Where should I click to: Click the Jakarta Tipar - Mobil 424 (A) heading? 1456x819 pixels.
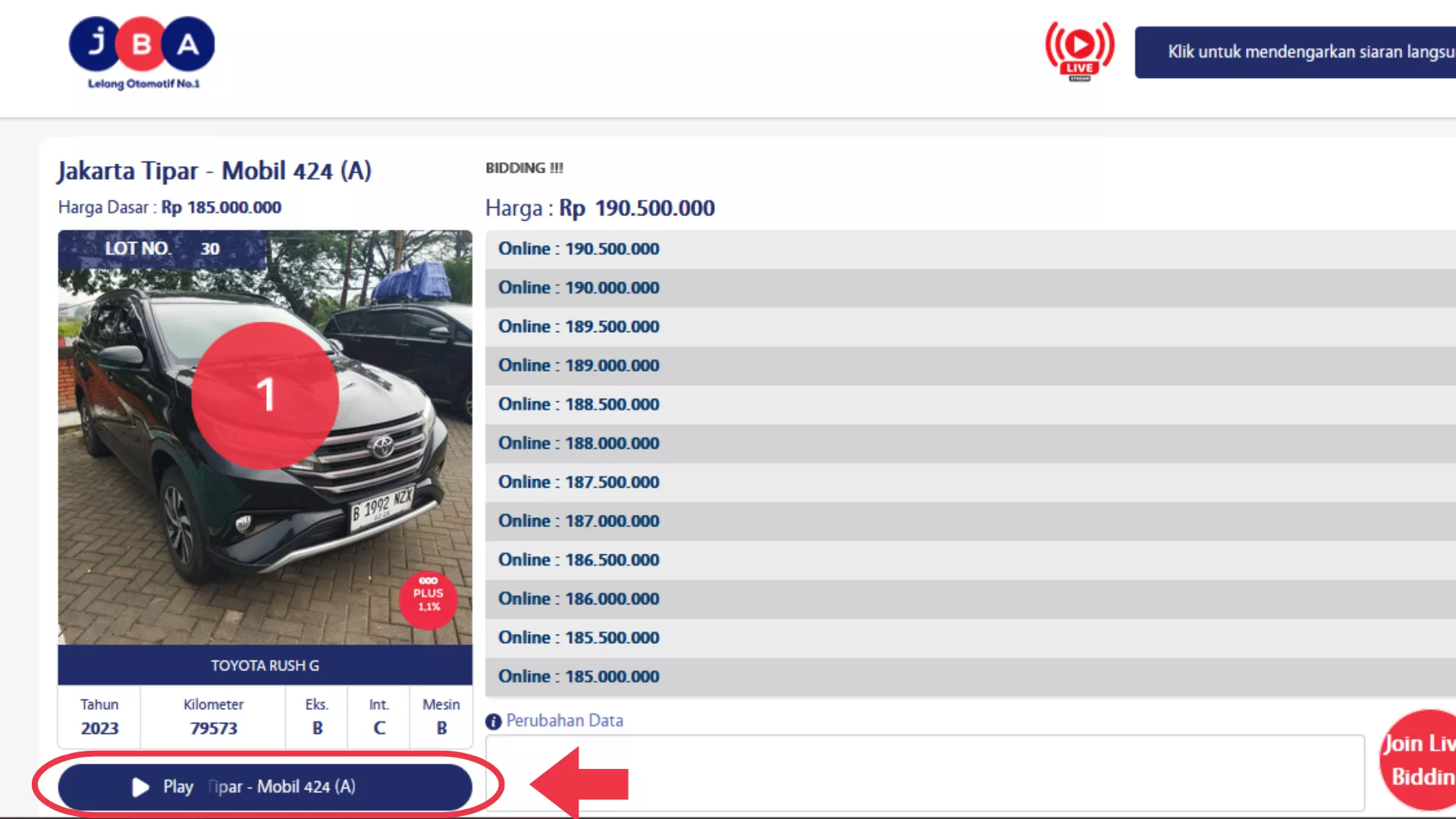(x=215, y=171)
